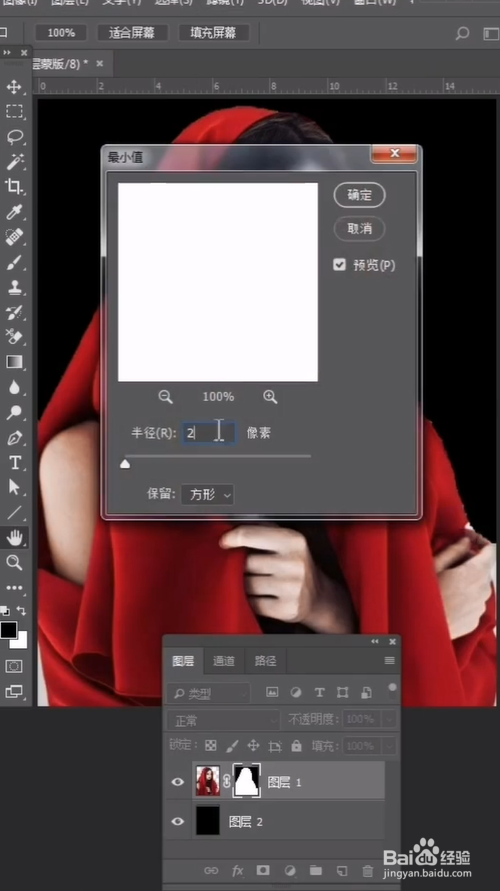Toggle lock position
The height and width of the screenshot is (891, 500).
253,746
